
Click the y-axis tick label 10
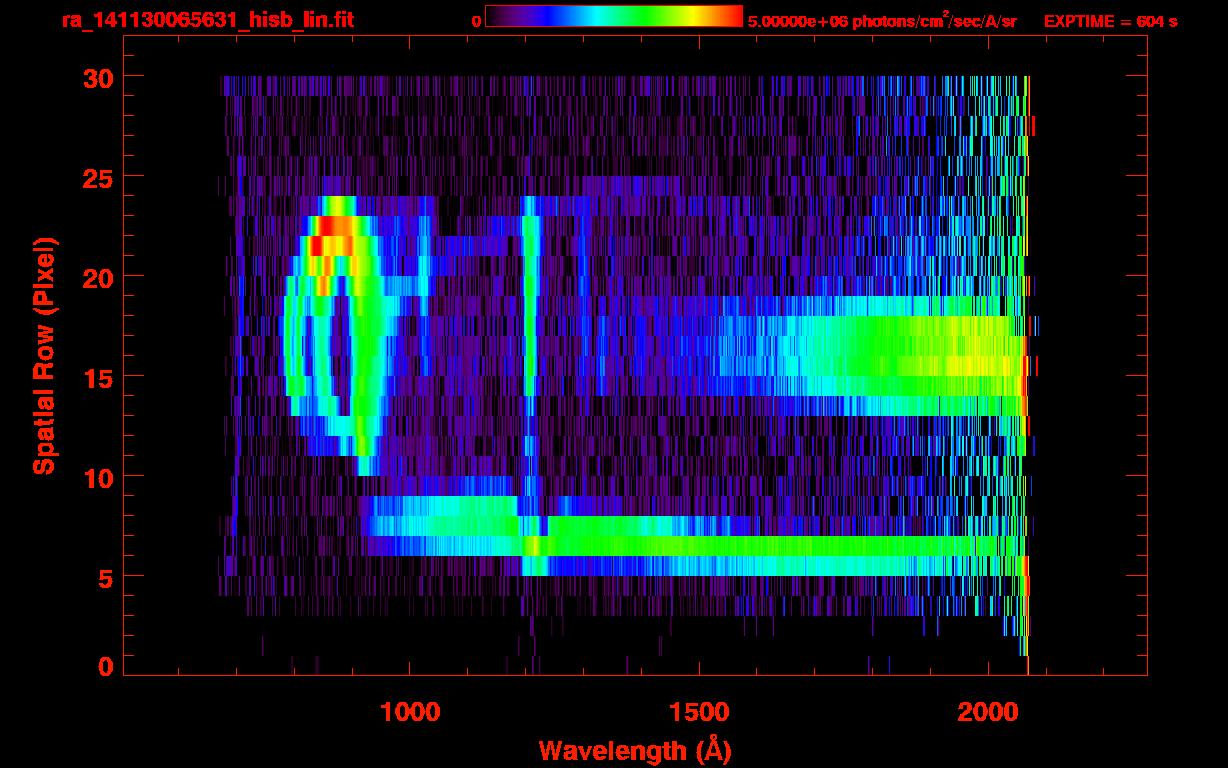(x=97, y=477)
